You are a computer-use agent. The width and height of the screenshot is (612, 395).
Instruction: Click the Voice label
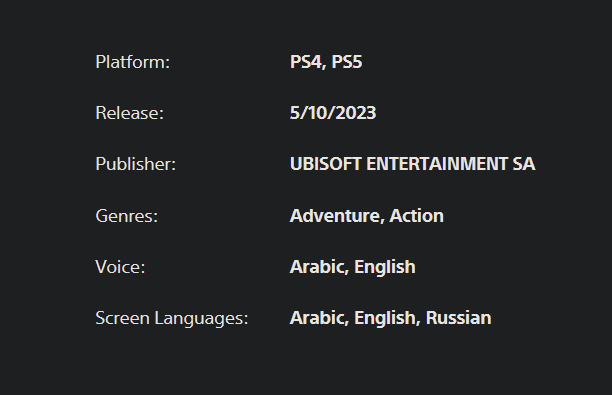[120, 267]
